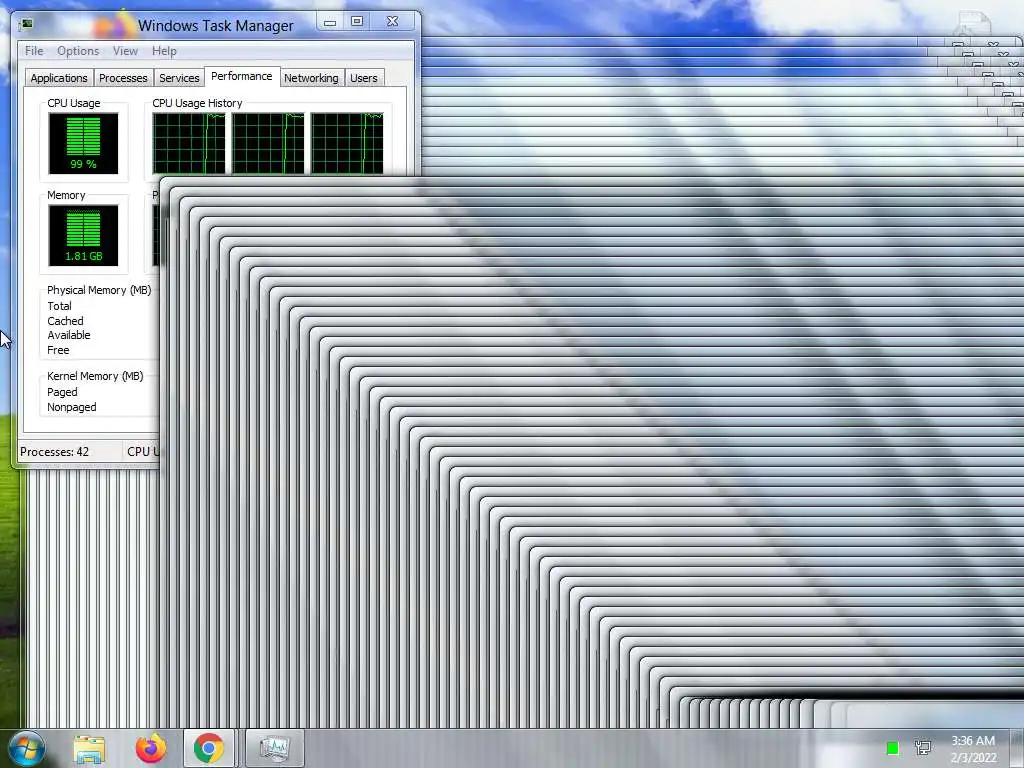This screenshot has height=768, width=1024.
Task: Select the Performance tab
Action: click(x=242, y=76)
